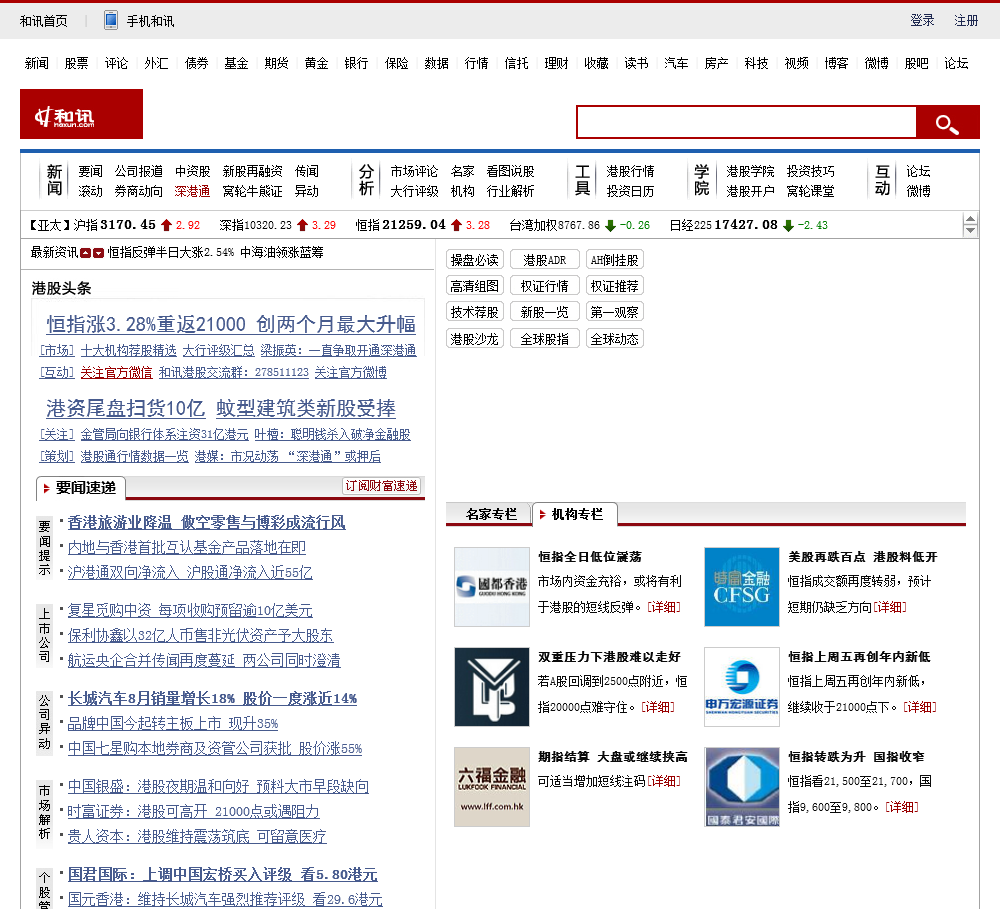Open 品牌中国今起转主板上市 link
This screenshot has height=909, width=1000.
tap(173, 723)
